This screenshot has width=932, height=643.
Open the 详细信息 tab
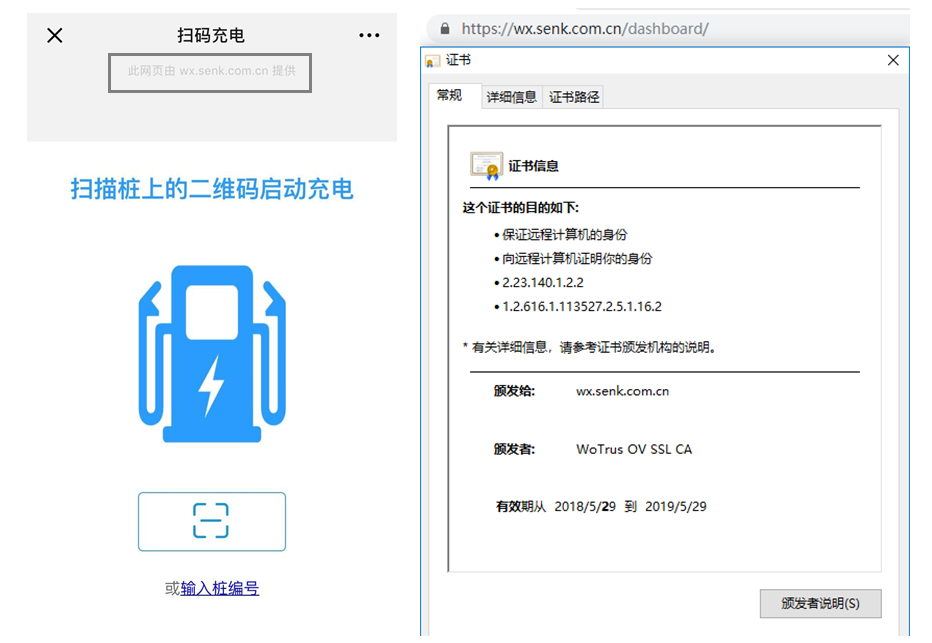point(511,97)
